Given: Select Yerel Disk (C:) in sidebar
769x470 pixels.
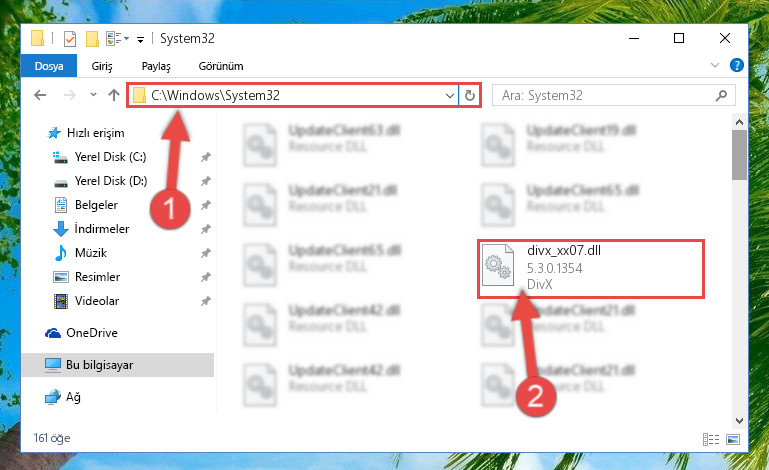Looking at the screenshot, I should [110, 157].
